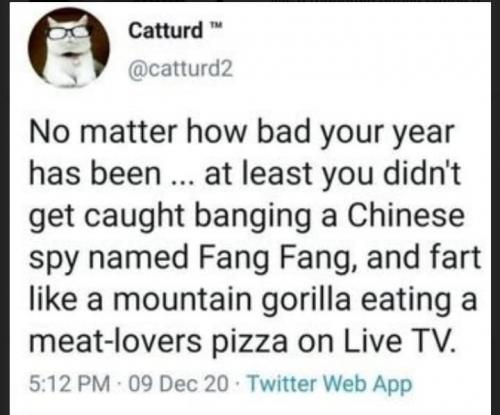Click the 5:12 PM timestamp
The image size is (500, 415).
69,383
